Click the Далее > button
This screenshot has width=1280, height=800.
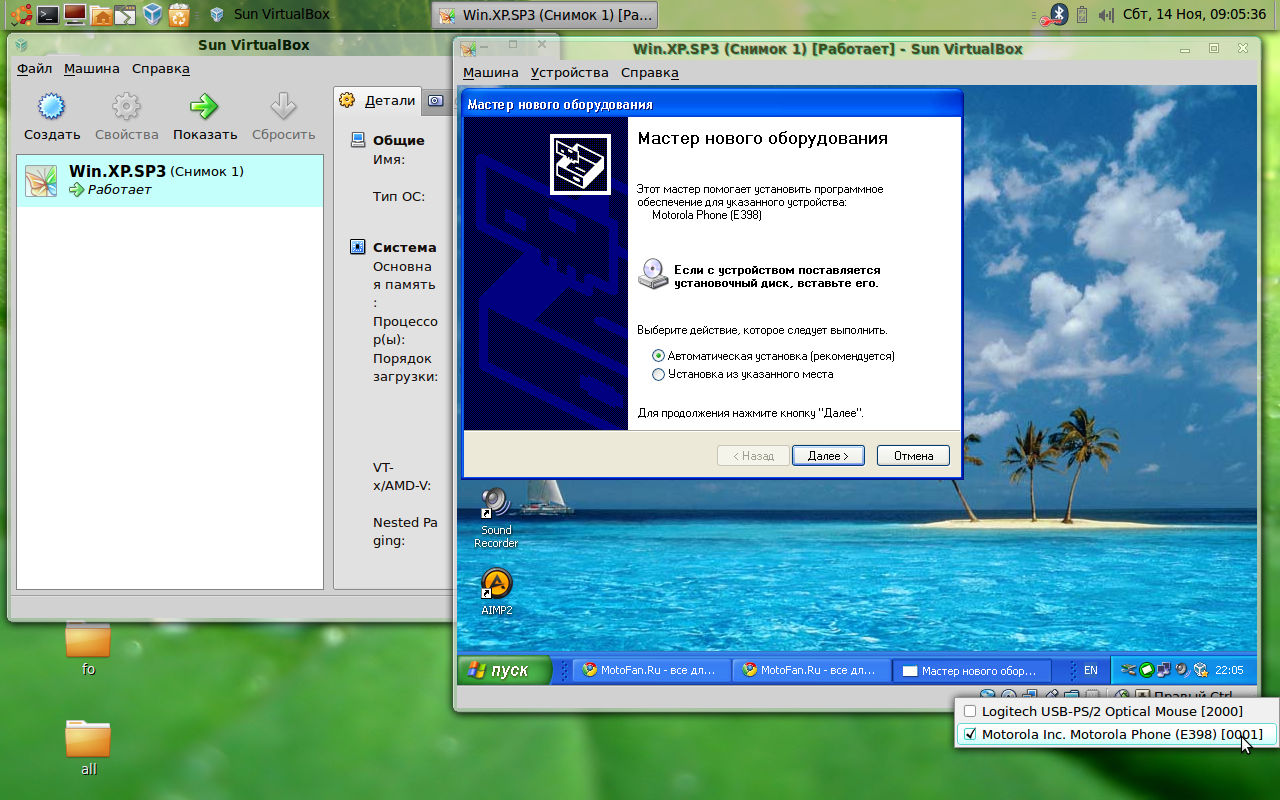(x=828, y=456)
